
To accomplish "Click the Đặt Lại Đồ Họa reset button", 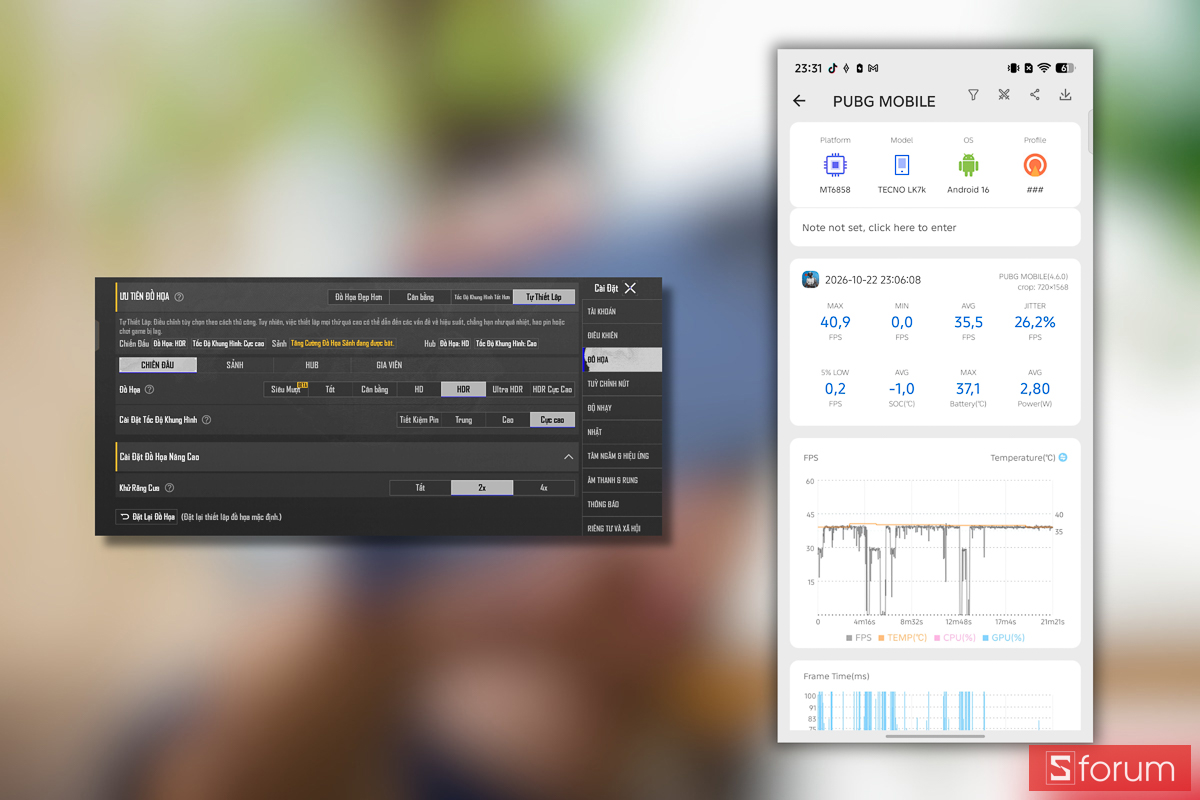I will pyautogui.click(x=146, y=517).
